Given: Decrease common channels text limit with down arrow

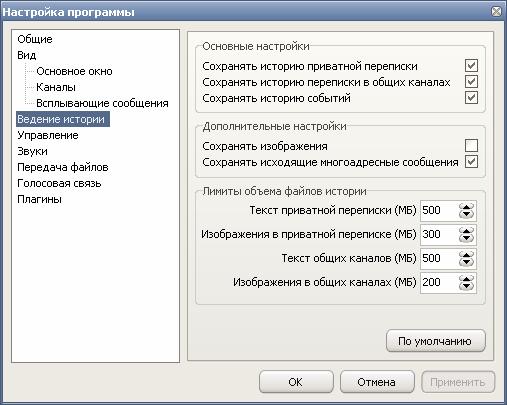Looking at the screenshot, I should (x=466, y=263).
